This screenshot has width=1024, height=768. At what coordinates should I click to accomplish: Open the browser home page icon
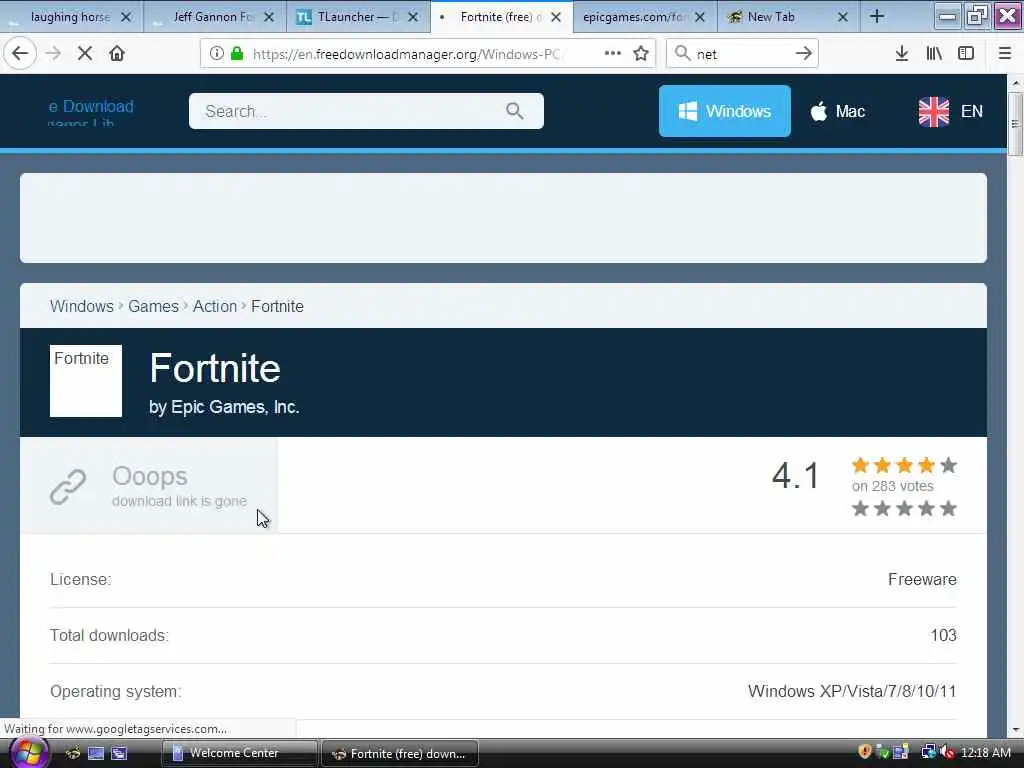coord(117,54)
